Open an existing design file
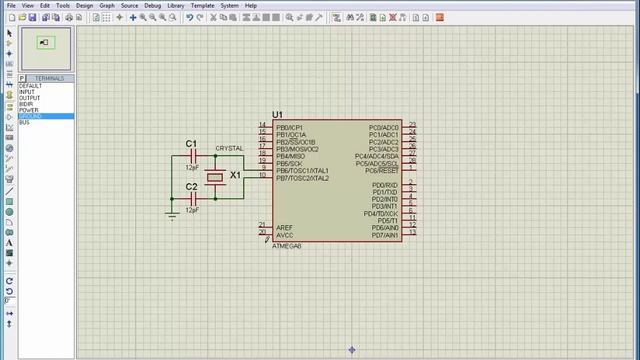This screenshot has height=360, width=640. [x=22, y=18]
